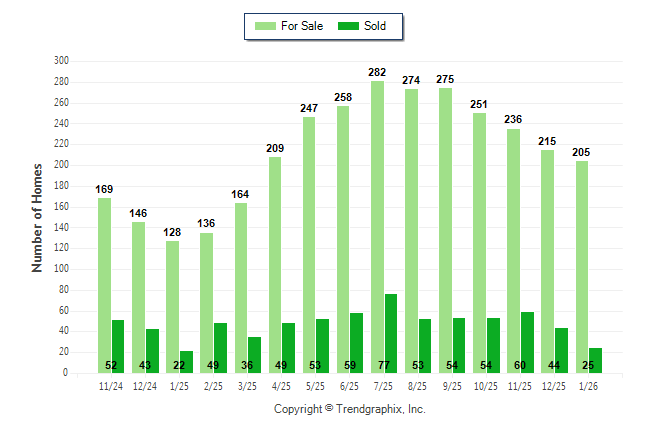Toggle the Sold legend label

(x=375, y=26)
